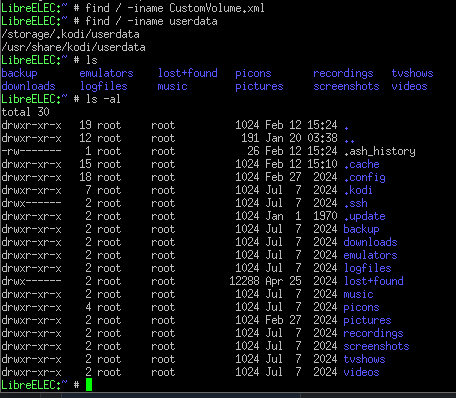
Task: Click link count "19" on the first listing row
Action: pyautogui.click(x=85, y=125)
